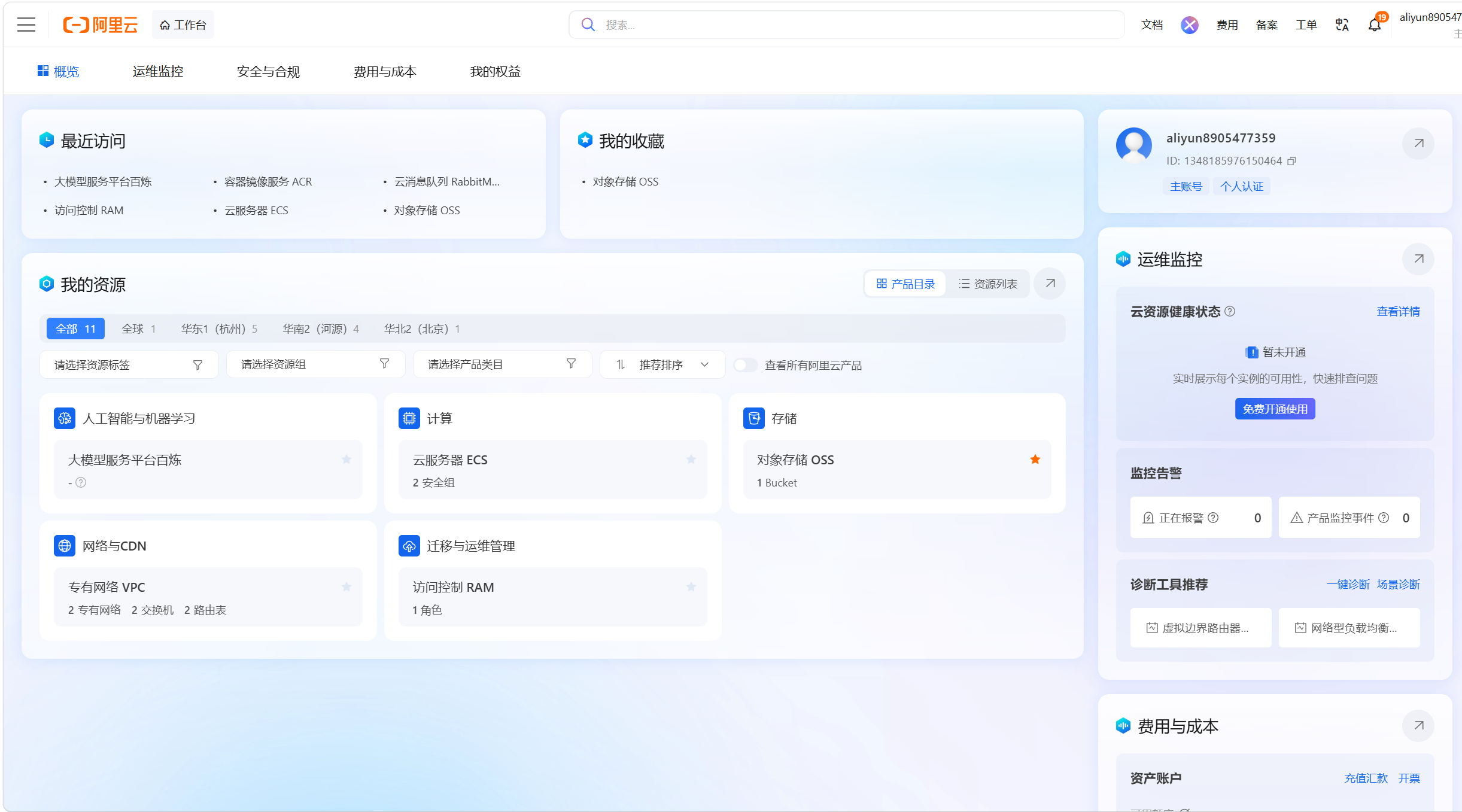Click the user avatar icon
1462x812 pixels.
click(1134, 145)
